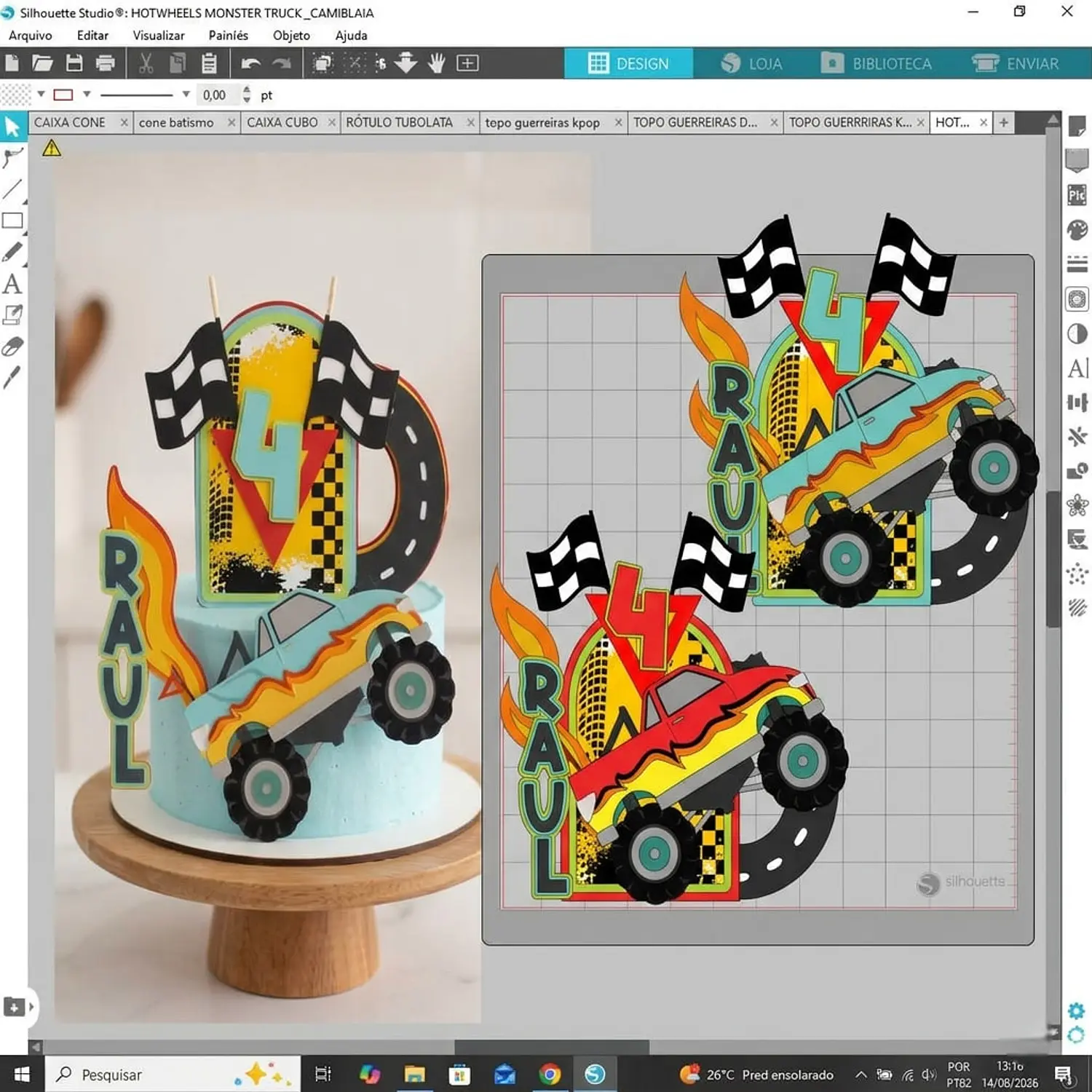Screen dimensions: 1092x1092
Task: Open the Visualizar menu
Action: pyautogui.click(x=159, y=35)
